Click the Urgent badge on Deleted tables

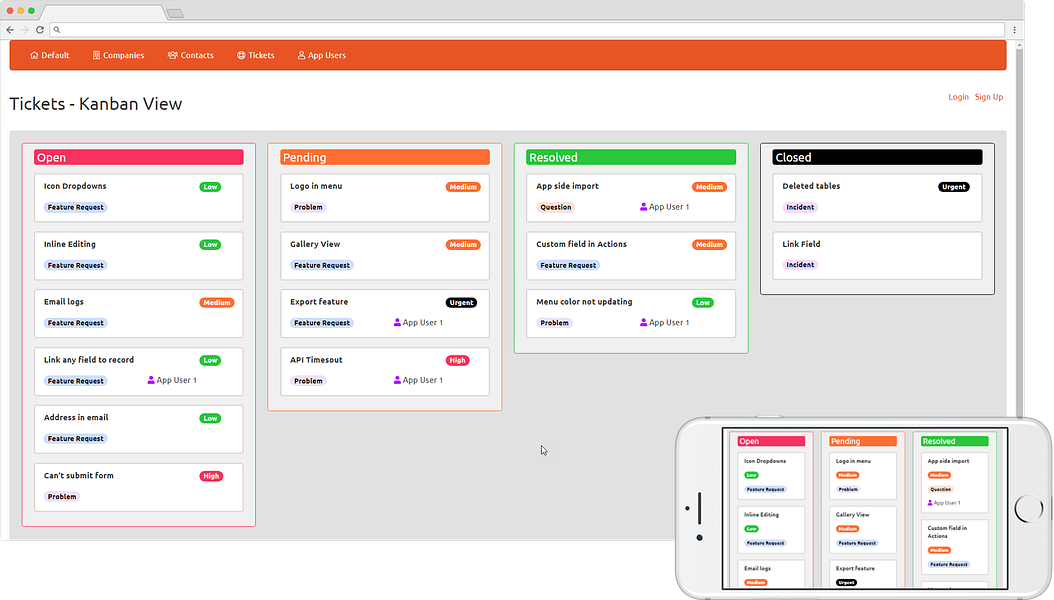coord(954,187)
